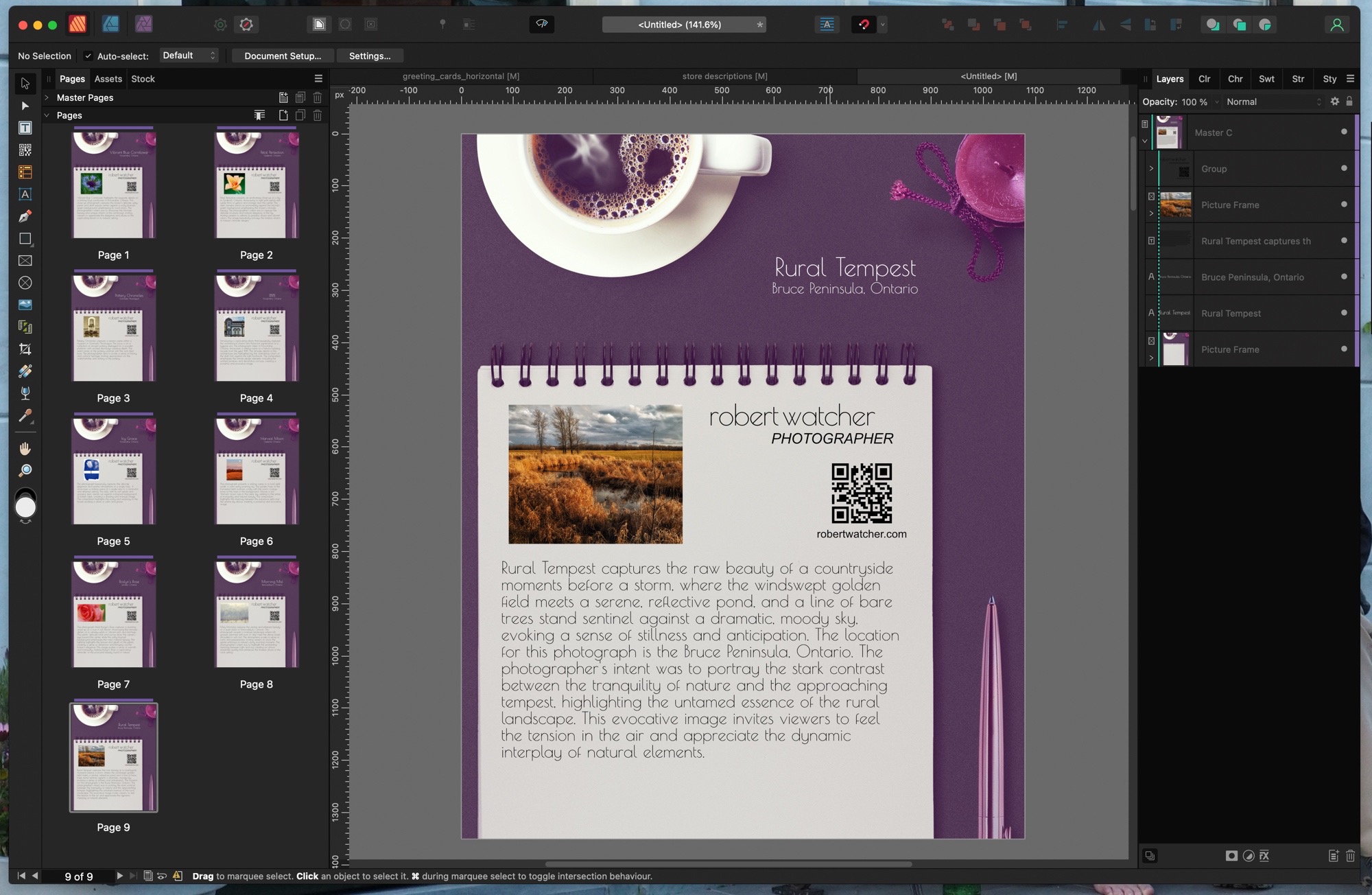The width and height of the screenshot is (1372, 895).
Task: Toggle snapping magnet icon
Action: click(x=864, y=25)
